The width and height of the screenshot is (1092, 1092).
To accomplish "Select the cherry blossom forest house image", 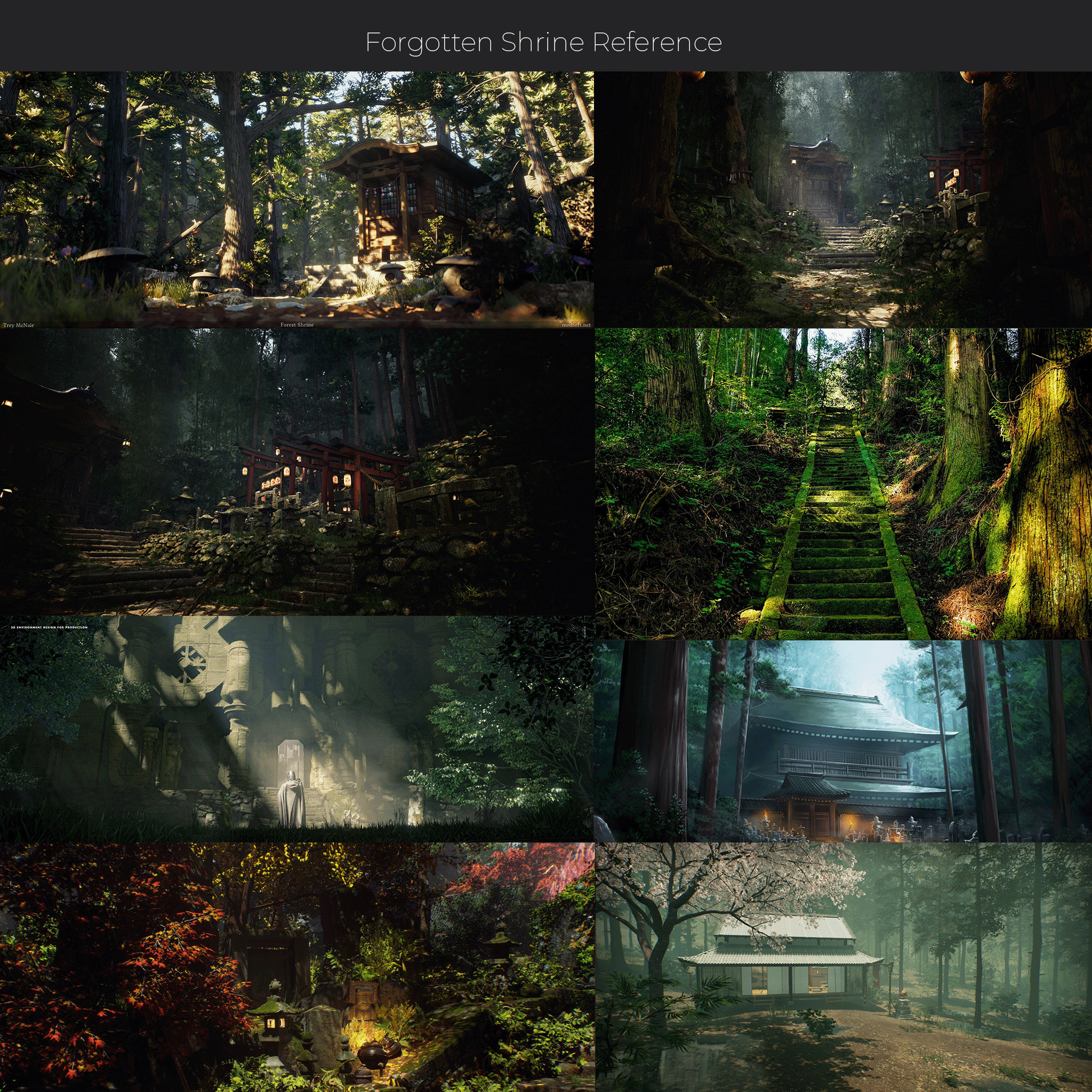I will click(x=844, y=967).
